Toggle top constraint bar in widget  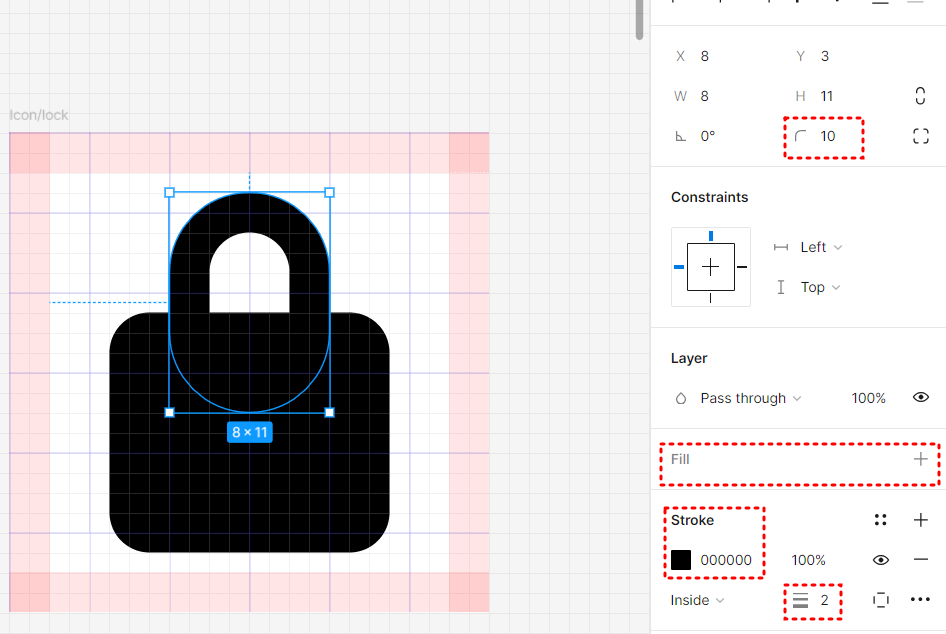point(711,236)
